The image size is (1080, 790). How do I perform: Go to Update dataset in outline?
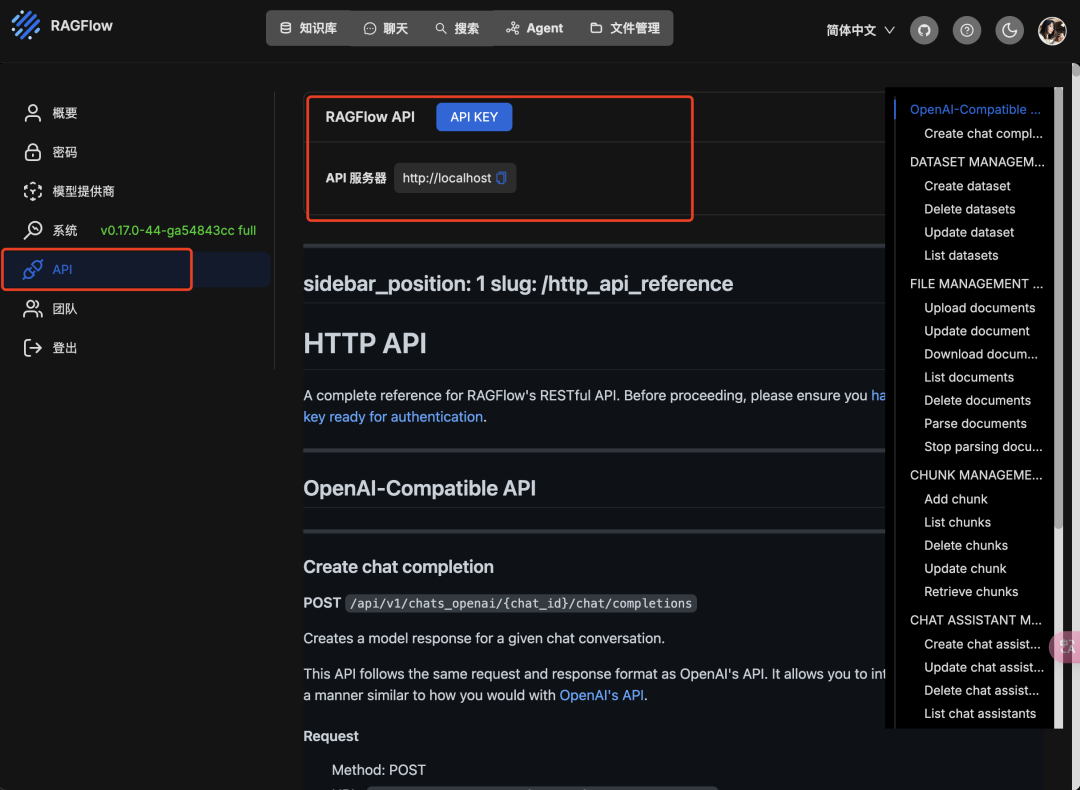click(x=968, y=232)
